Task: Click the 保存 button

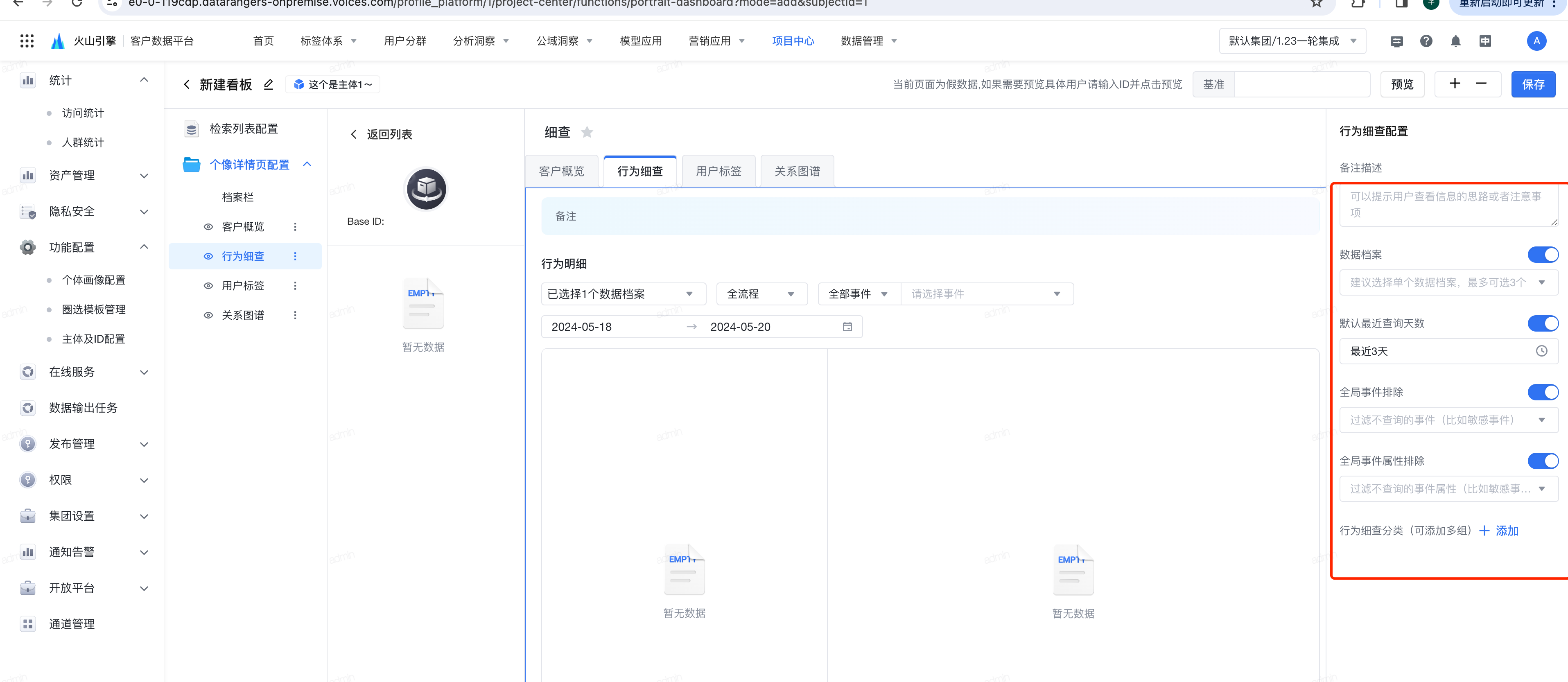Action: click(x=1533, y=85)
